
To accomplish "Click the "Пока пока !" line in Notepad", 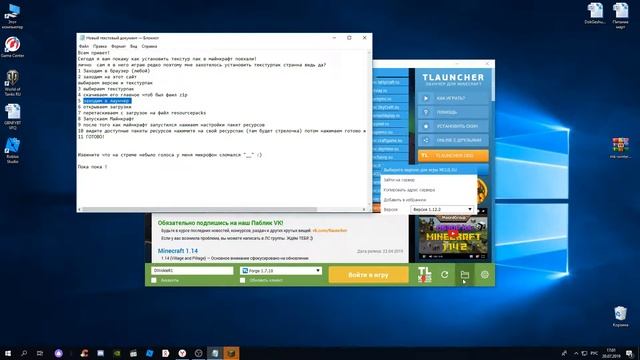I will [x=92, y=167].
